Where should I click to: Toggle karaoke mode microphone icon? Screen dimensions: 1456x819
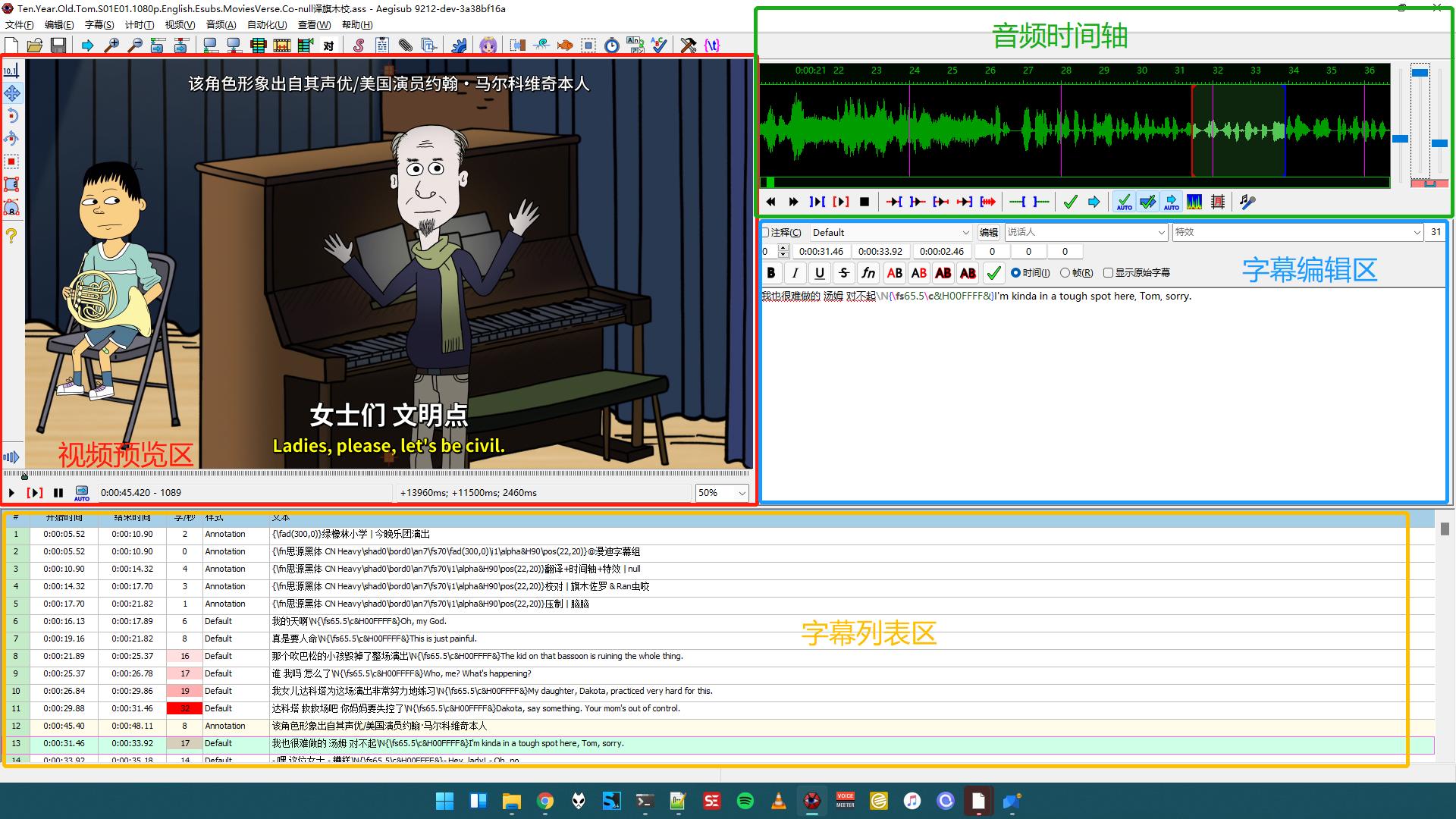(x=1247, y=202)
